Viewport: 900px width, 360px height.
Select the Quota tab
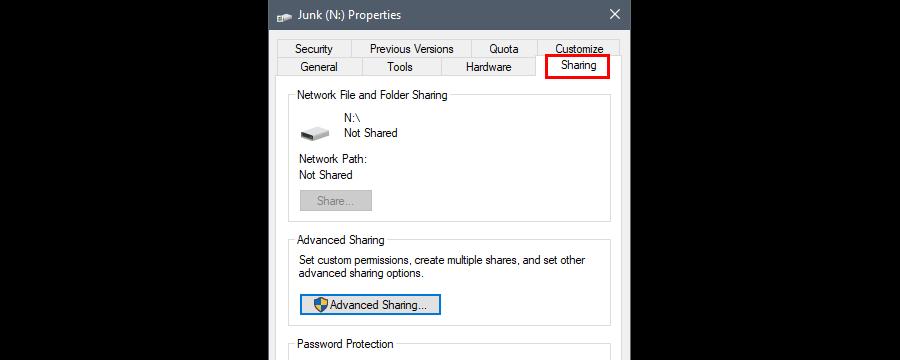[x=504, y=49]
